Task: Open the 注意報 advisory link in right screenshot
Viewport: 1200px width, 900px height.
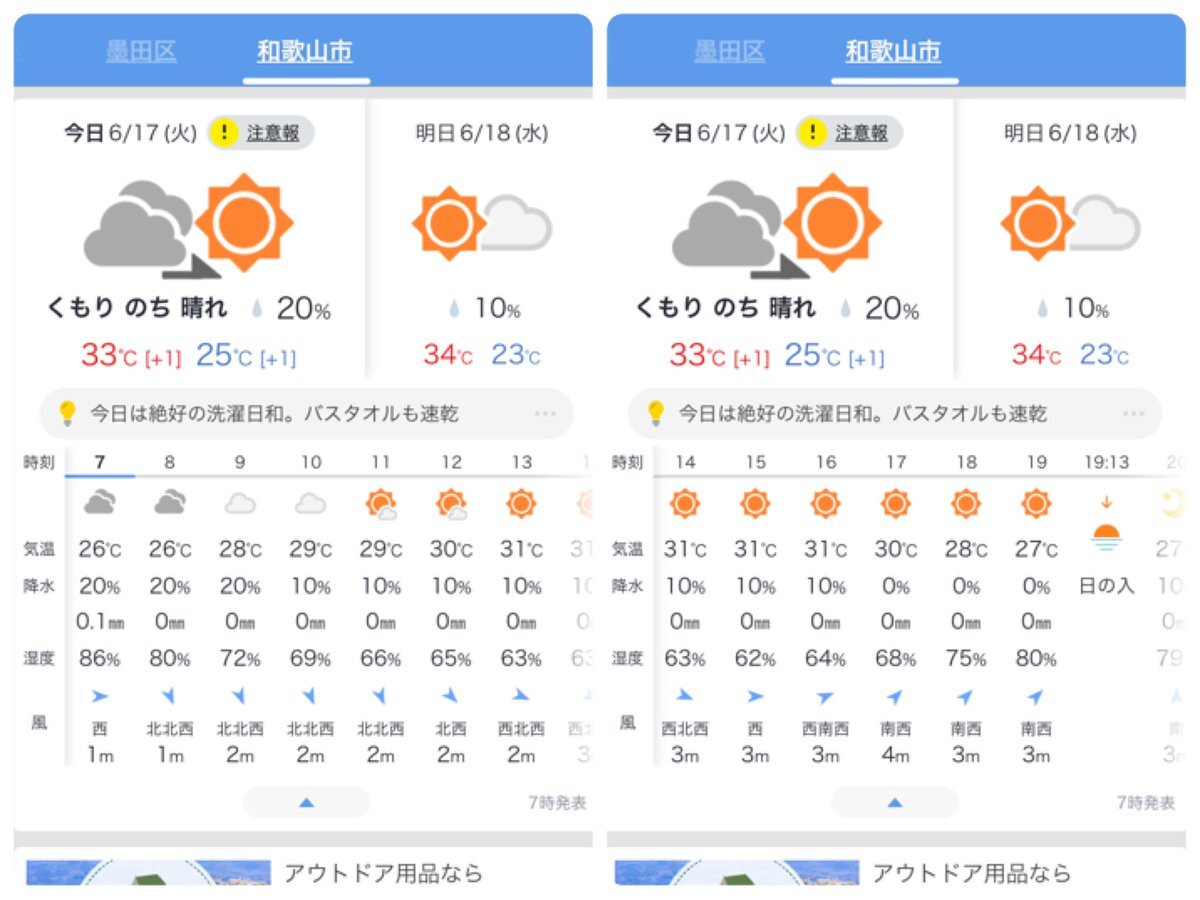Action: [x=861, y=133]
